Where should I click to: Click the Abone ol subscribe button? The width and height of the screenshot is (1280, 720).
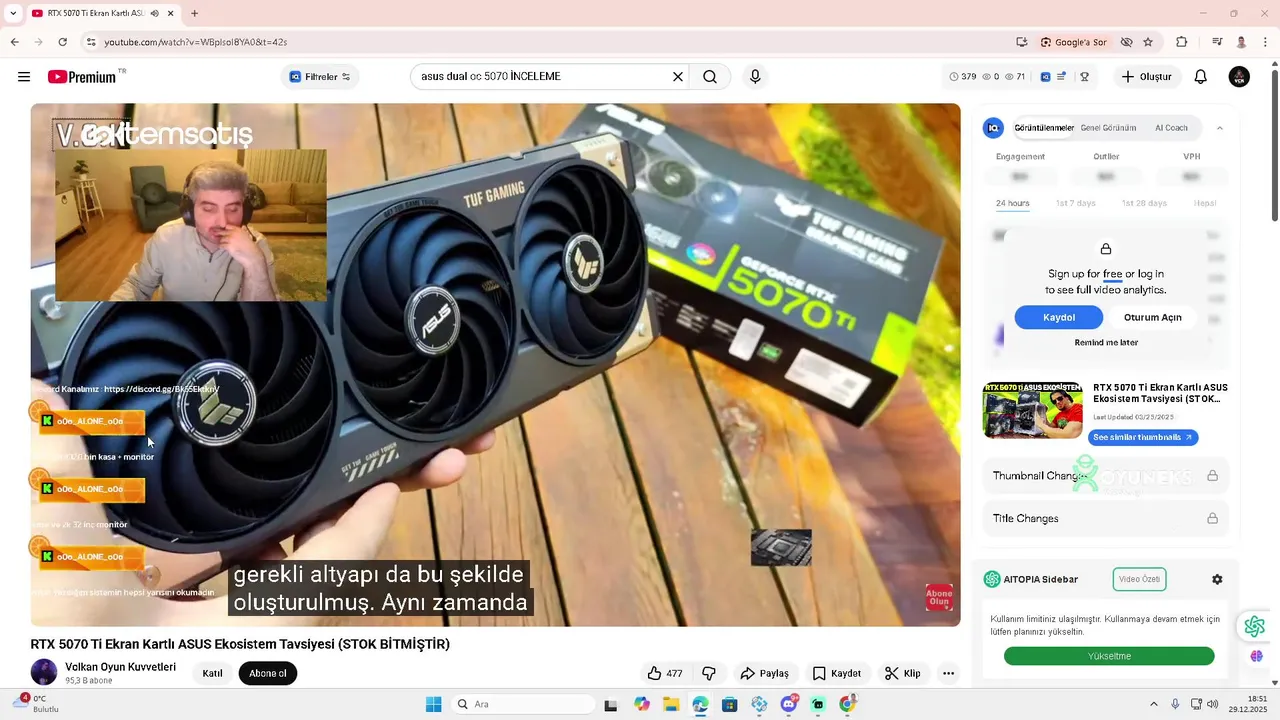pyautogui.click(x=268, y=673)
